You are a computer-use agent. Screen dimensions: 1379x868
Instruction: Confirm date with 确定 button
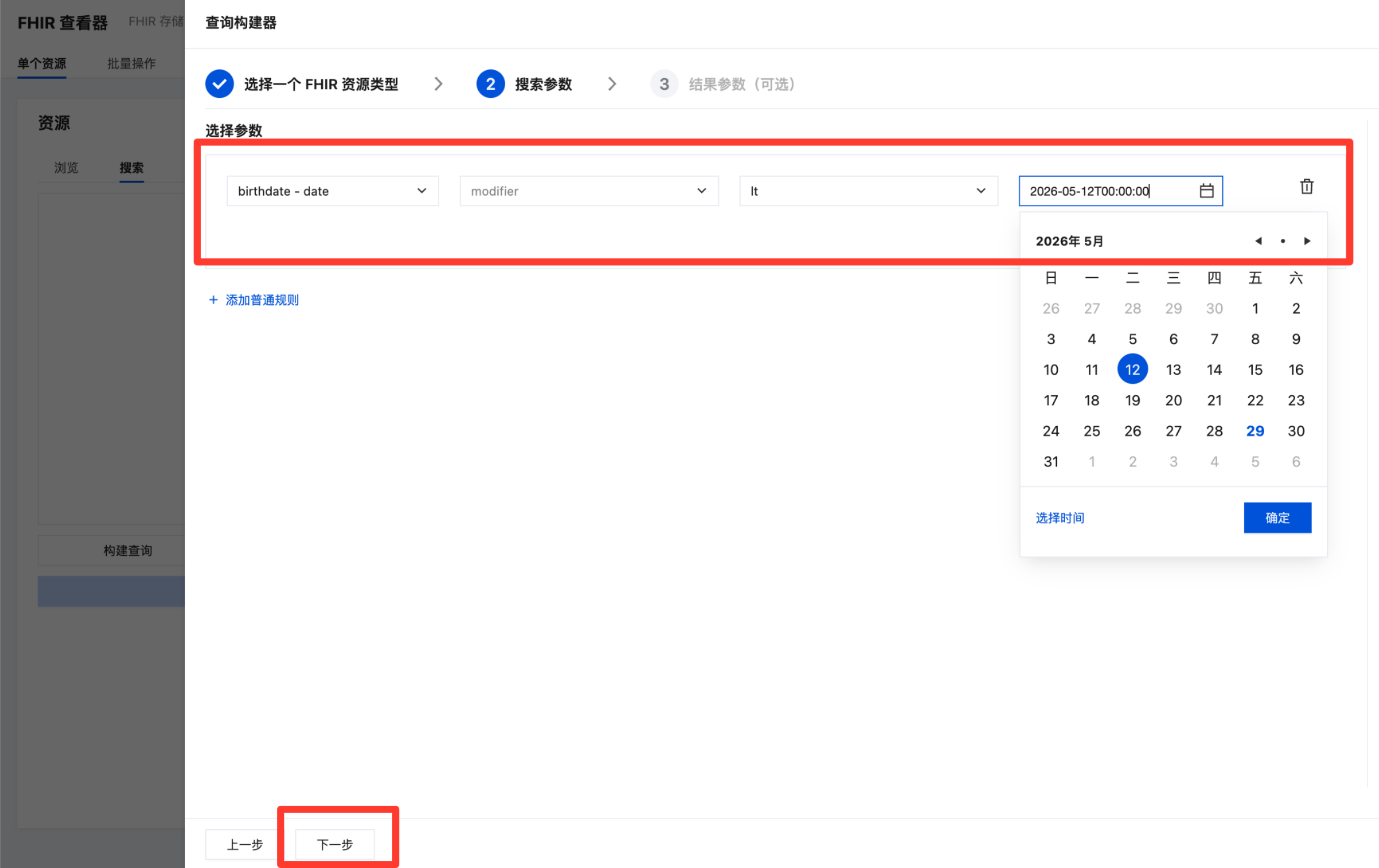[x=1277, y=518]
